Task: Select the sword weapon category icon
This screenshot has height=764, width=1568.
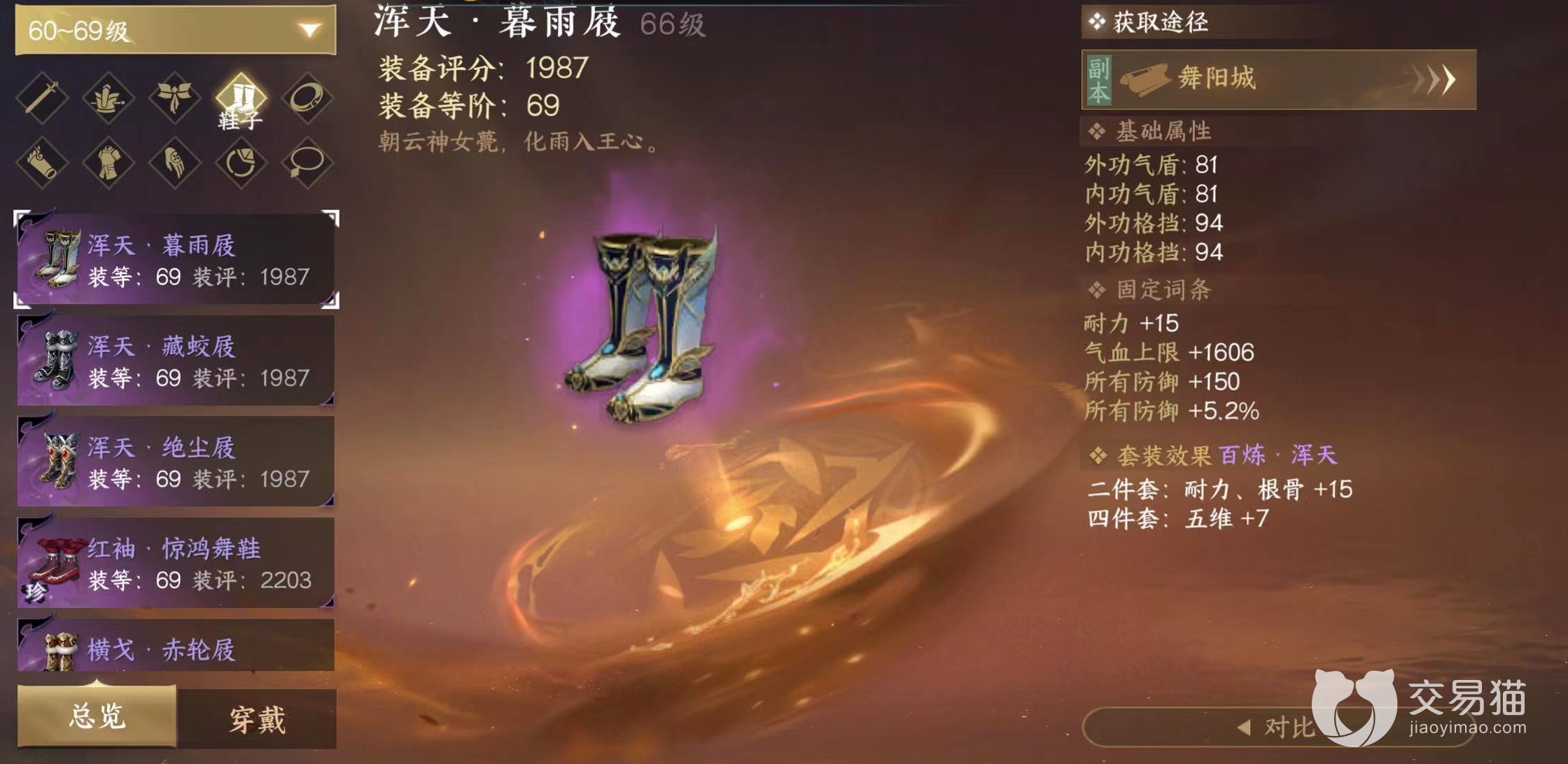Action: (x=42, y=98)
